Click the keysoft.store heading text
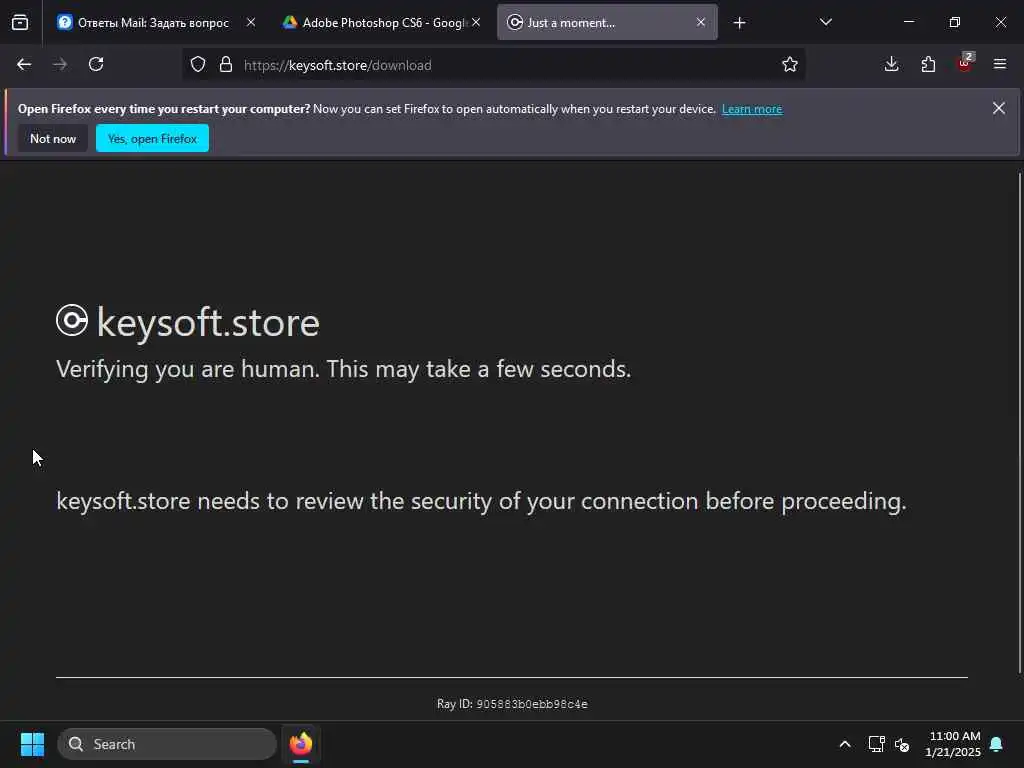This screenshot has width=1024, height=768. (208, 322)
